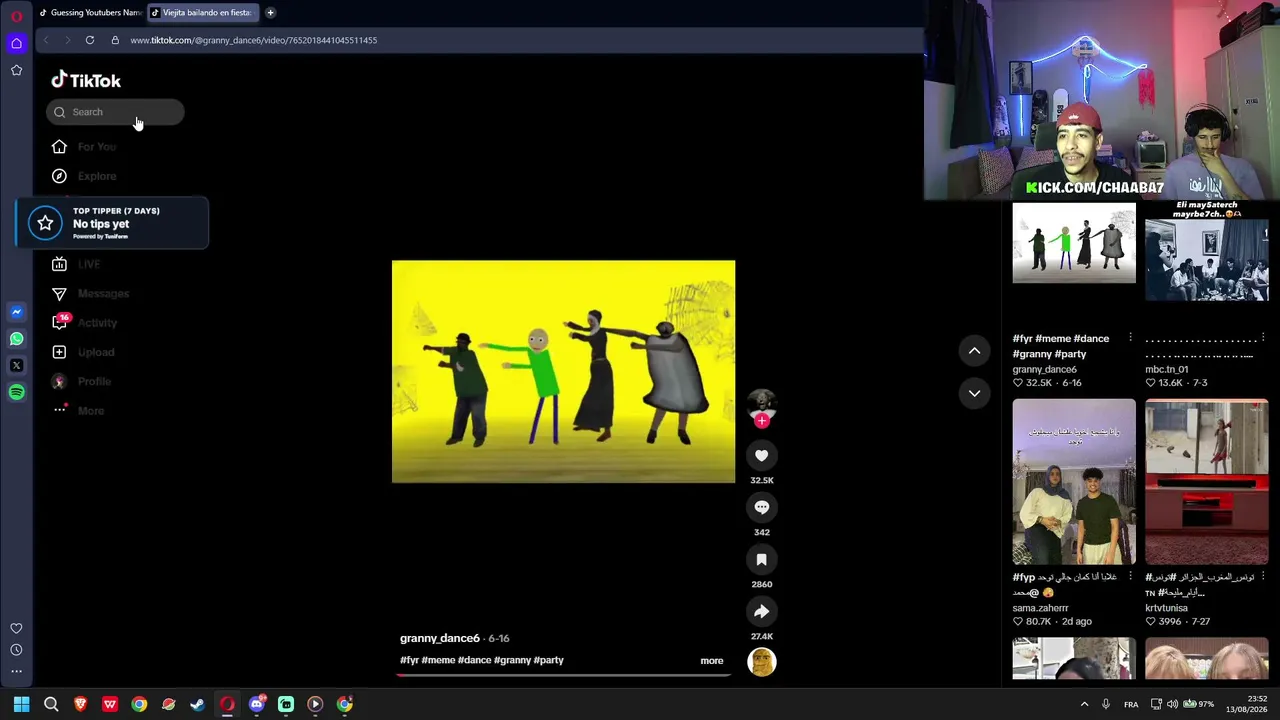
Task: Open the #granny hashtag in the caption
Action: [x=512, y=660]
